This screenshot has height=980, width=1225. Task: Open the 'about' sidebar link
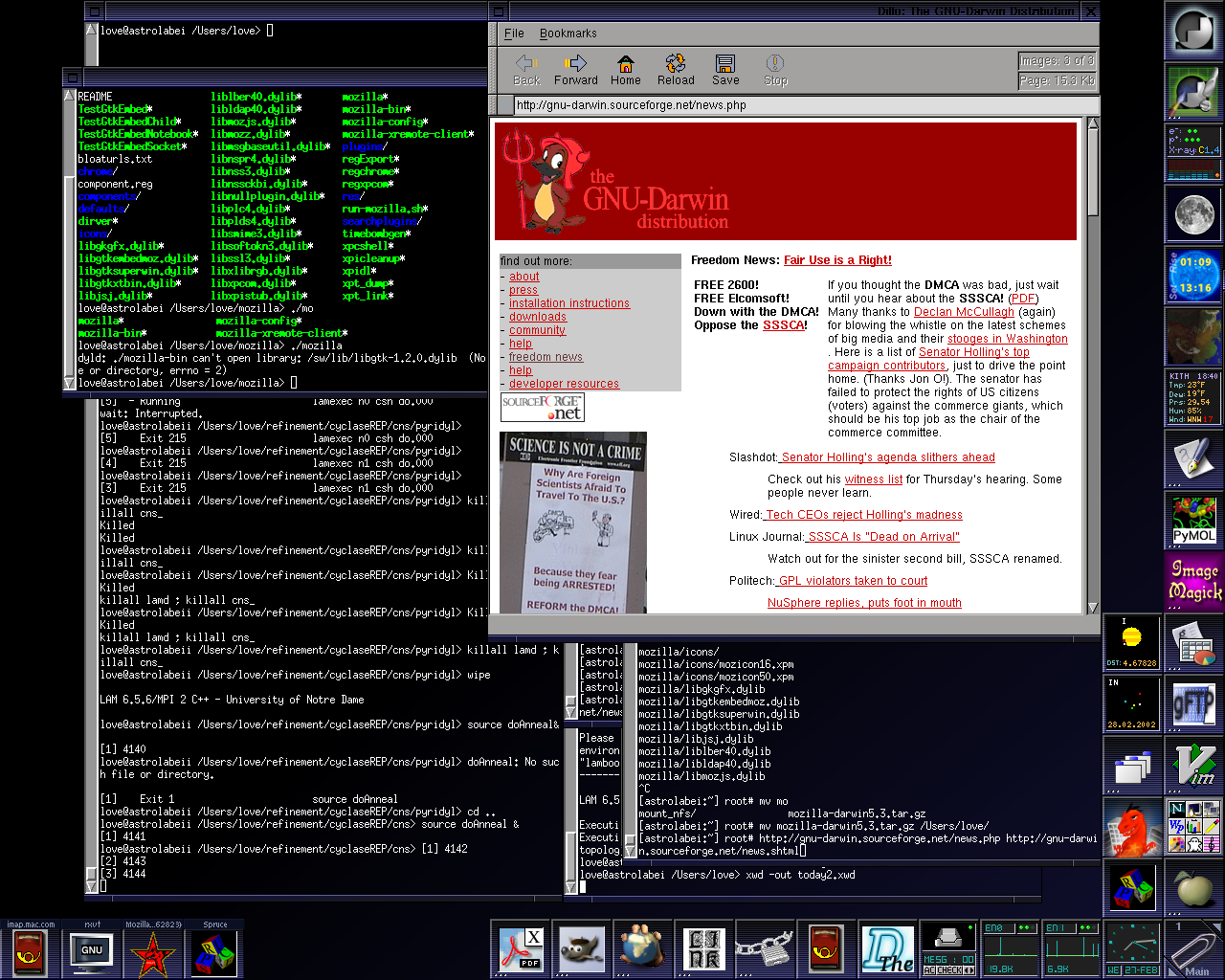click(x=524, y=277)
